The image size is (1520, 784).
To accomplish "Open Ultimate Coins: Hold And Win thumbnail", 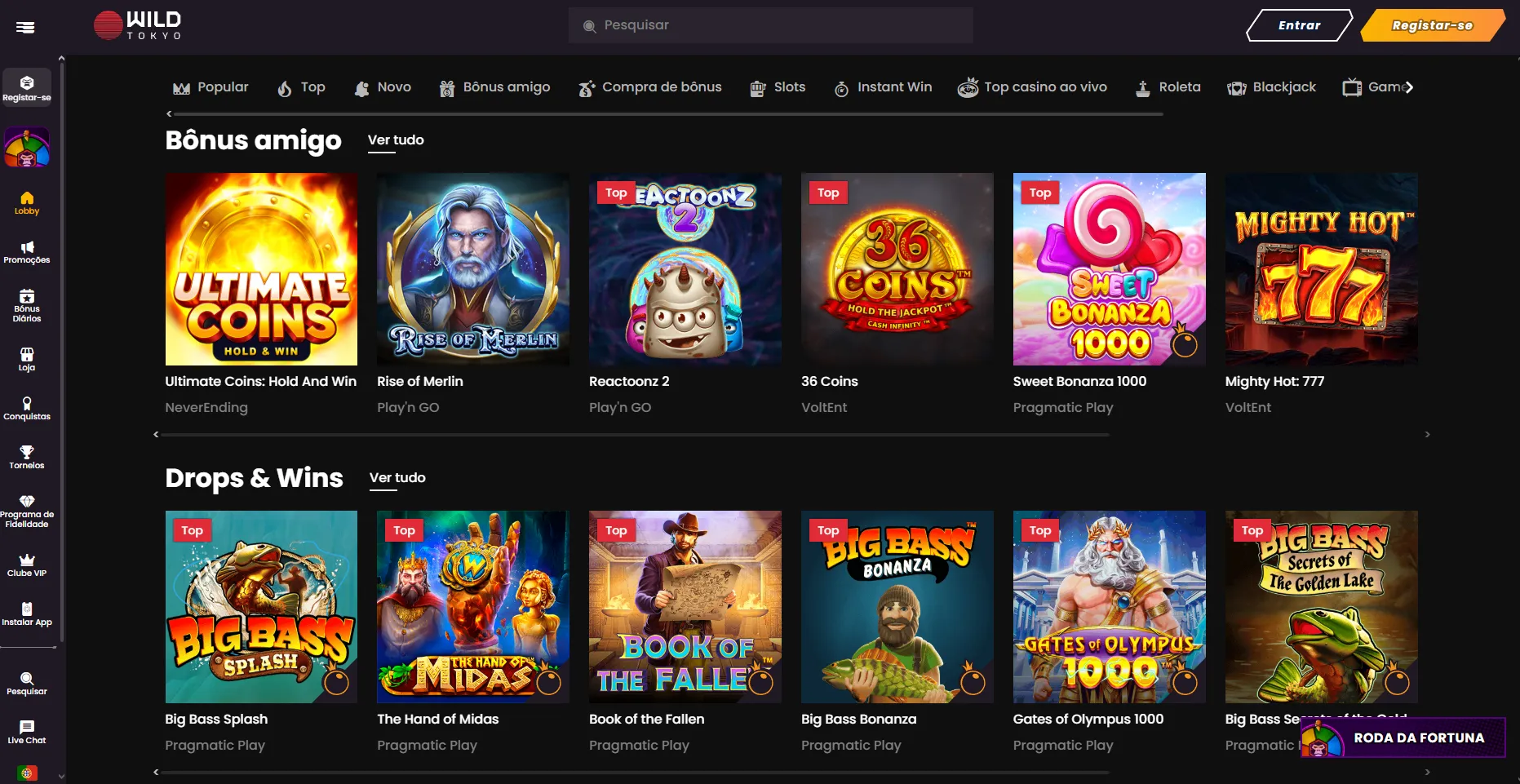I will coord(261,269).
